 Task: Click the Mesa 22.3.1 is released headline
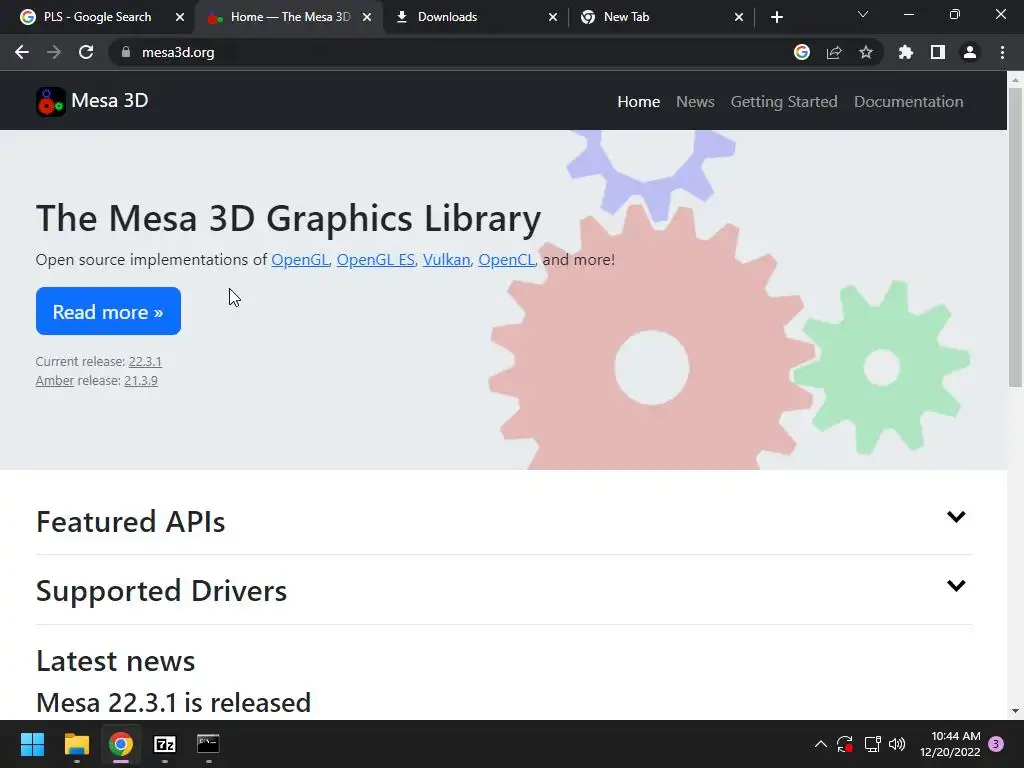(x=174, y=703)
